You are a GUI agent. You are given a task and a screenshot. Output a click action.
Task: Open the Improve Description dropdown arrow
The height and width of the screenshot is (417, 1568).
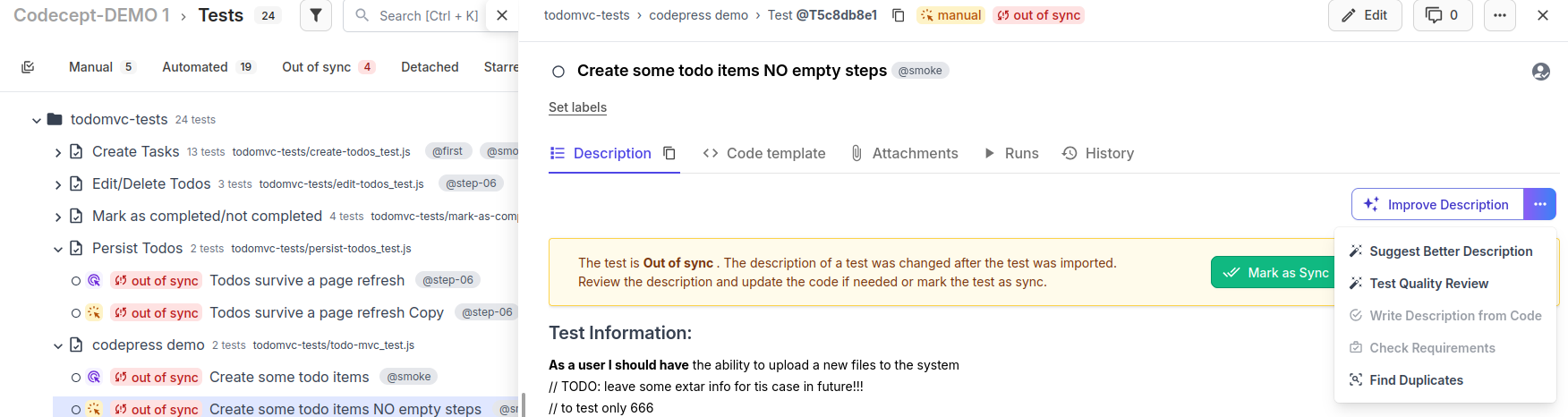(1539, 204)
